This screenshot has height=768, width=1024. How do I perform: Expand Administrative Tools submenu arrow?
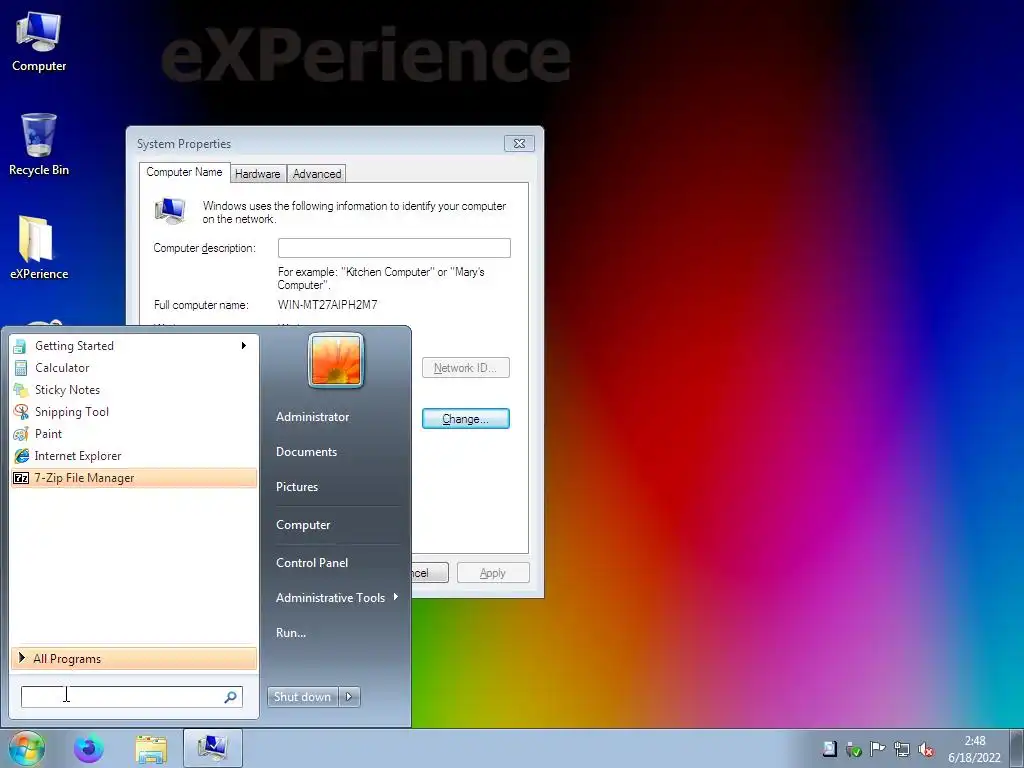[x=396, y=597]
